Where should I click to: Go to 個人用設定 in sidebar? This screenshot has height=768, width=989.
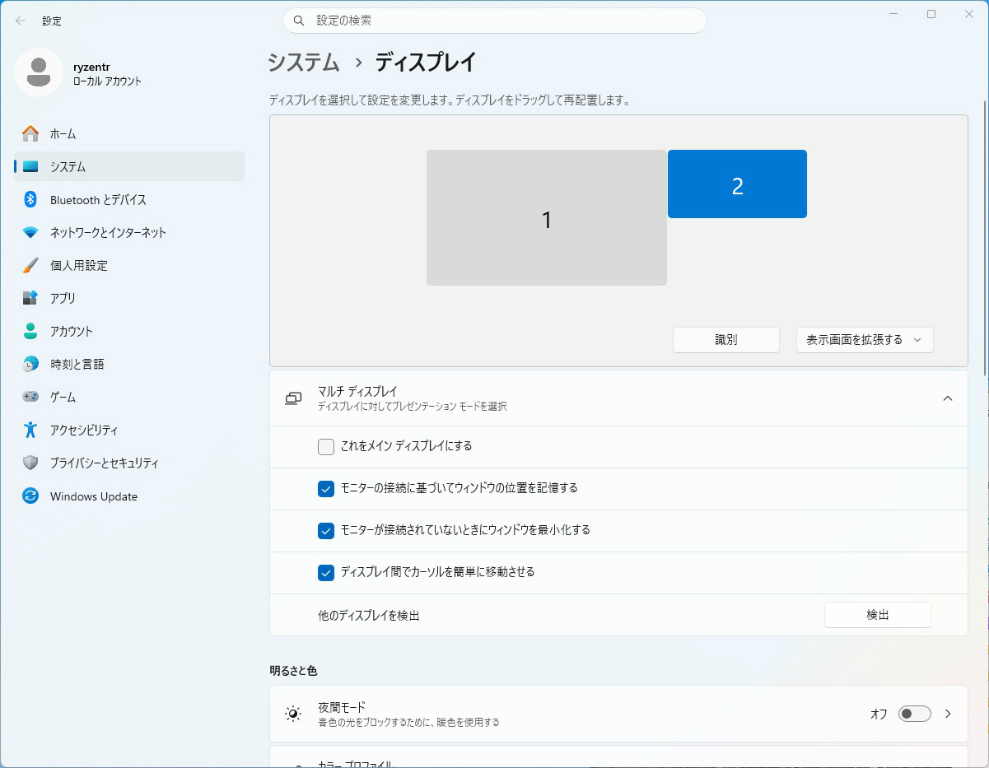[x=129, y=265]
